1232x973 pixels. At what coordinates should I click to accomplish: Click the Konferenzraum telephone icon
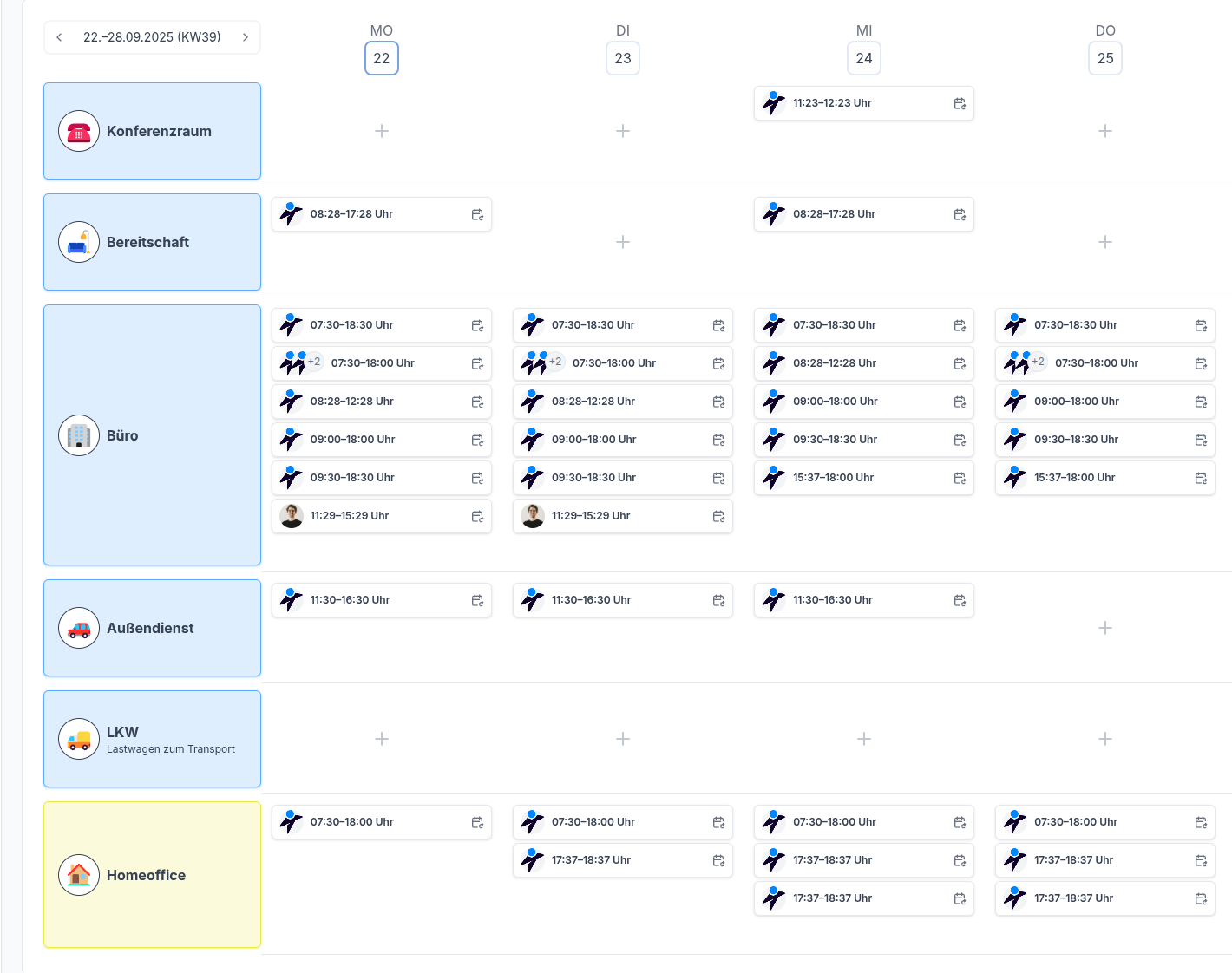pyautogui.click(x=79, y=132)
